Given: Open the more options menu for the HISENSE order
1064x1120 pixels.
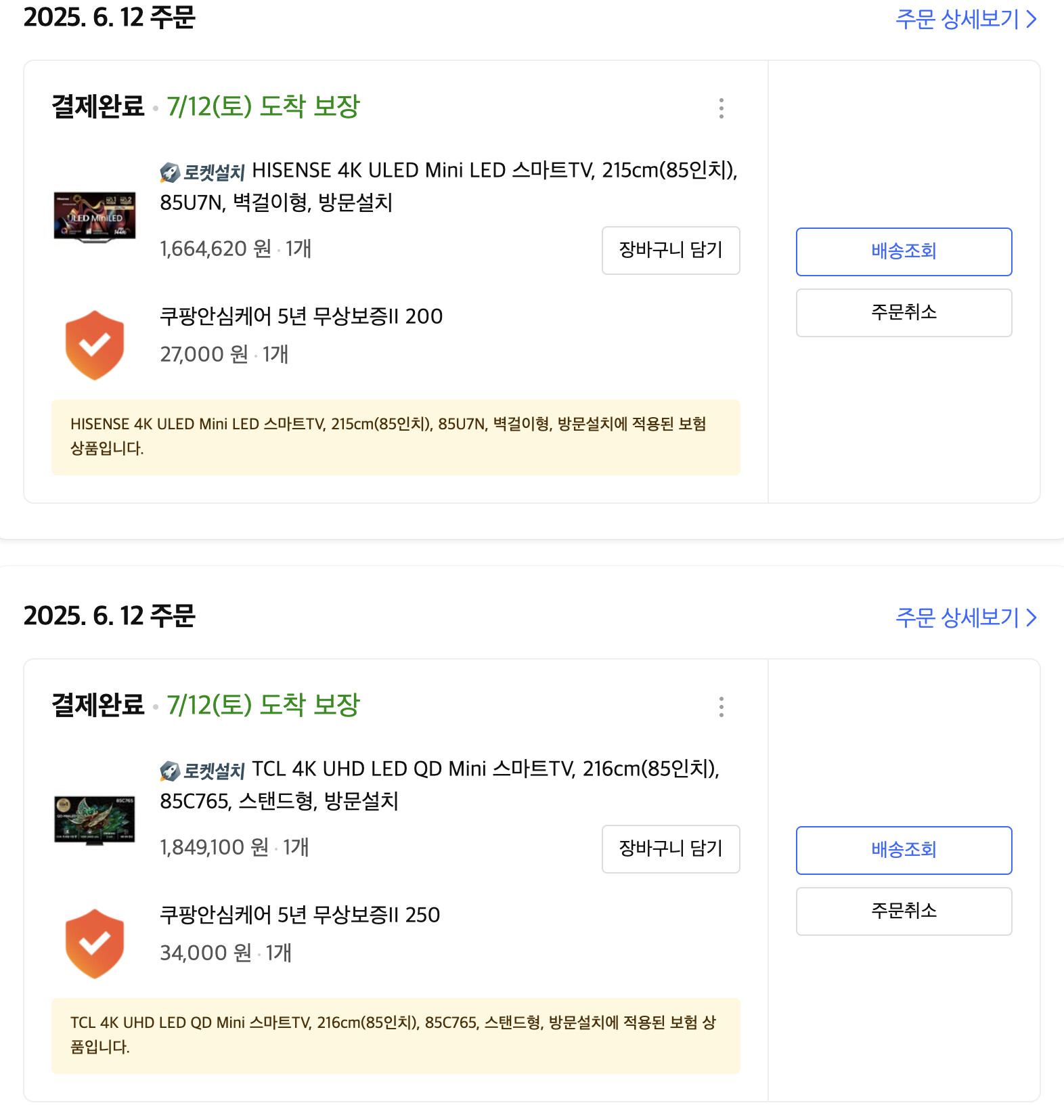Looking at the screenshot, I should pyautogui.click(x=722, y=108).
